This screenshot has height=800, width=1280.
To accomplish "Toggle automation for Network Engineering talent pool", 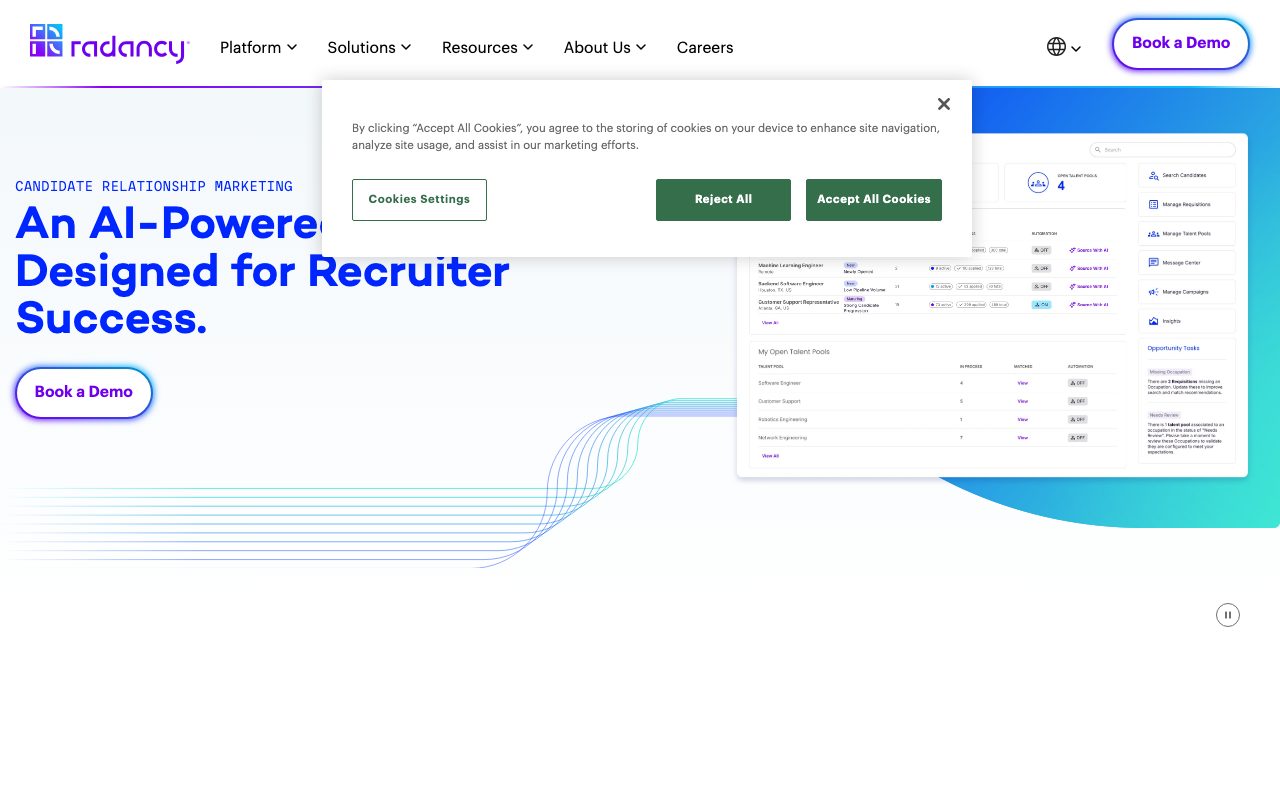I will tap(1077, 437).
